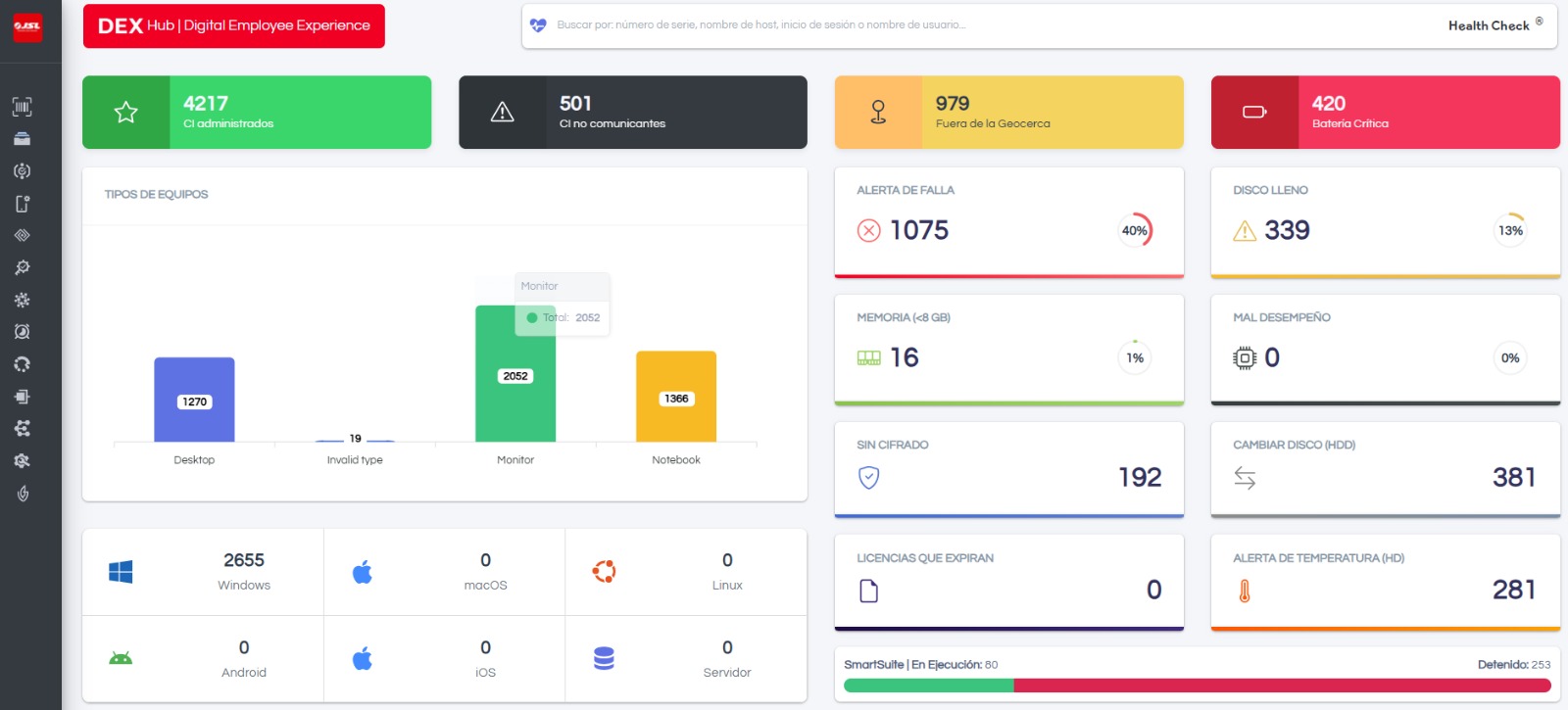Image resolution: width=1568 pixels, height=710 pixels.
Task: Open the alarm clock icon in sidebar
Action: pyautogui.click(x=22, y=332)
